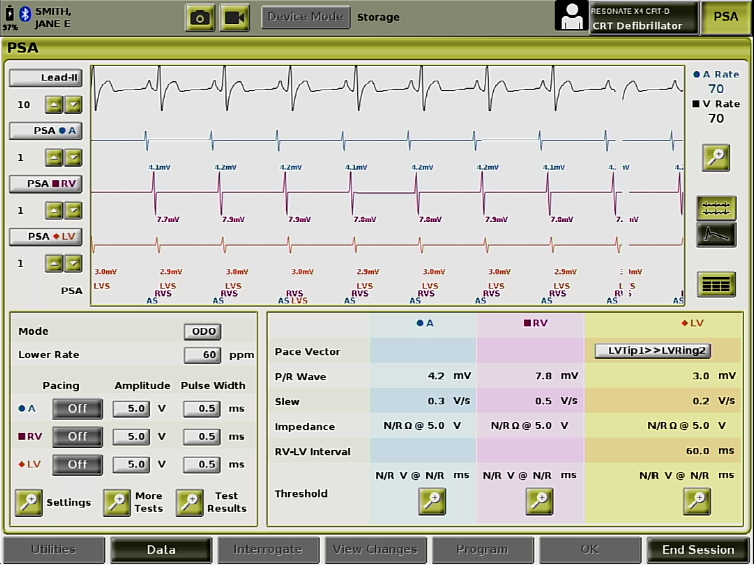754x565 pixels.
Task: Select the calipers trace icon
Action: pos(716,208)
